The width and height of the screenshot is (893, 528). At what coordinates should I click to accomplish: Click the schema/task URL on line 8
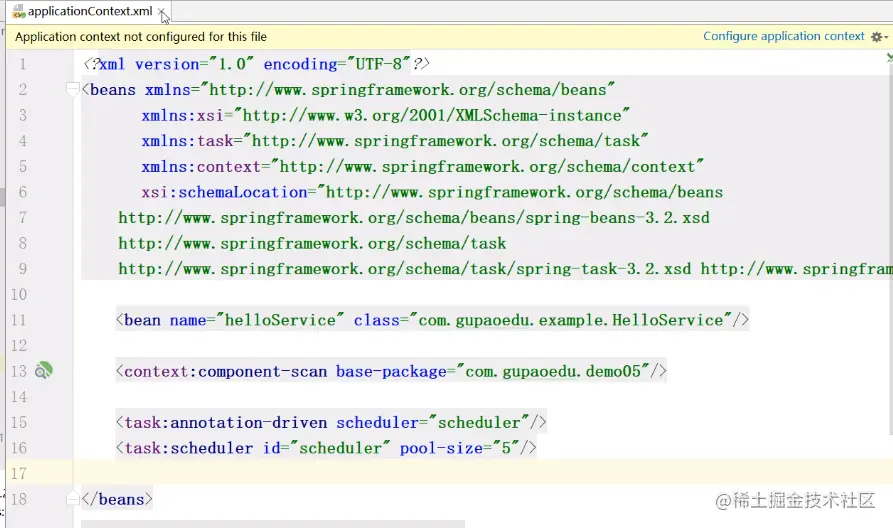(312, 243)
